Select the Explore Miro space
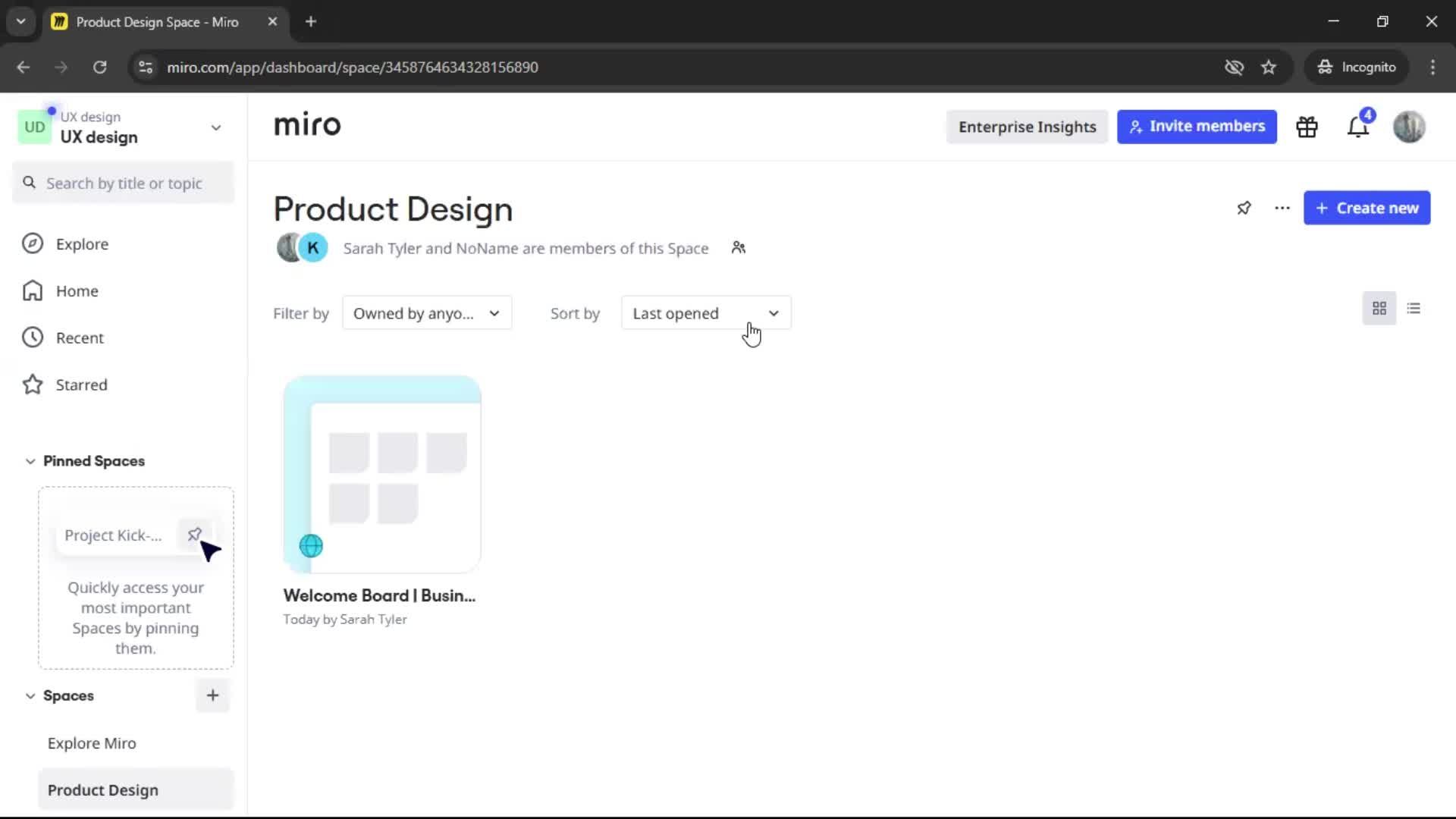Viewport: 1456px width, 819px height. [x=92, y=743]
